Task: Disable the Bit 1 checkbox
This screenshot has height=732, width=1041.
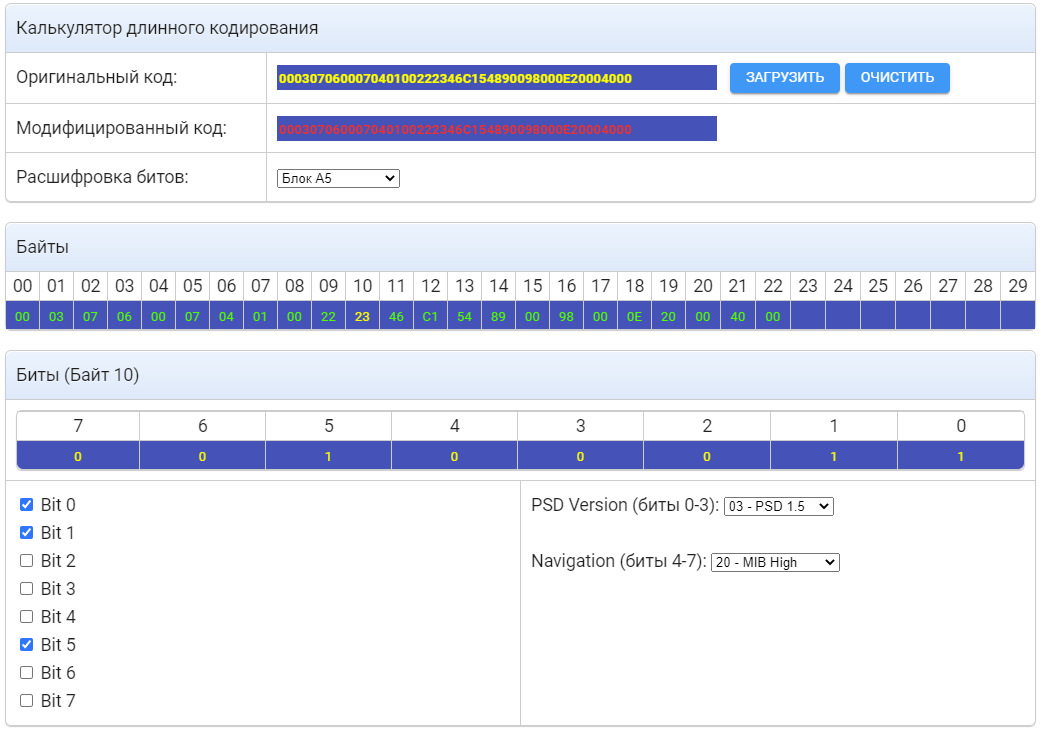Action: point(27,533)
